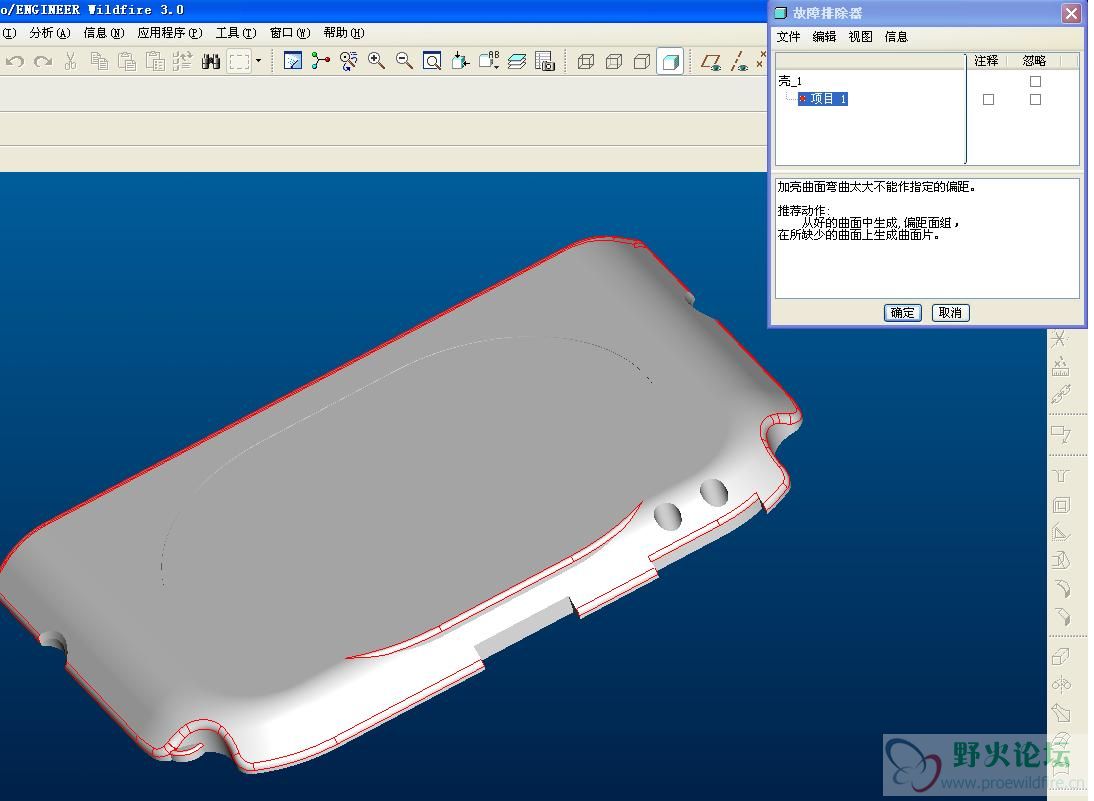The image size is (1094, 801).
Task: Select the Chamfer tool in sidebar
Action: (1061, 616)
